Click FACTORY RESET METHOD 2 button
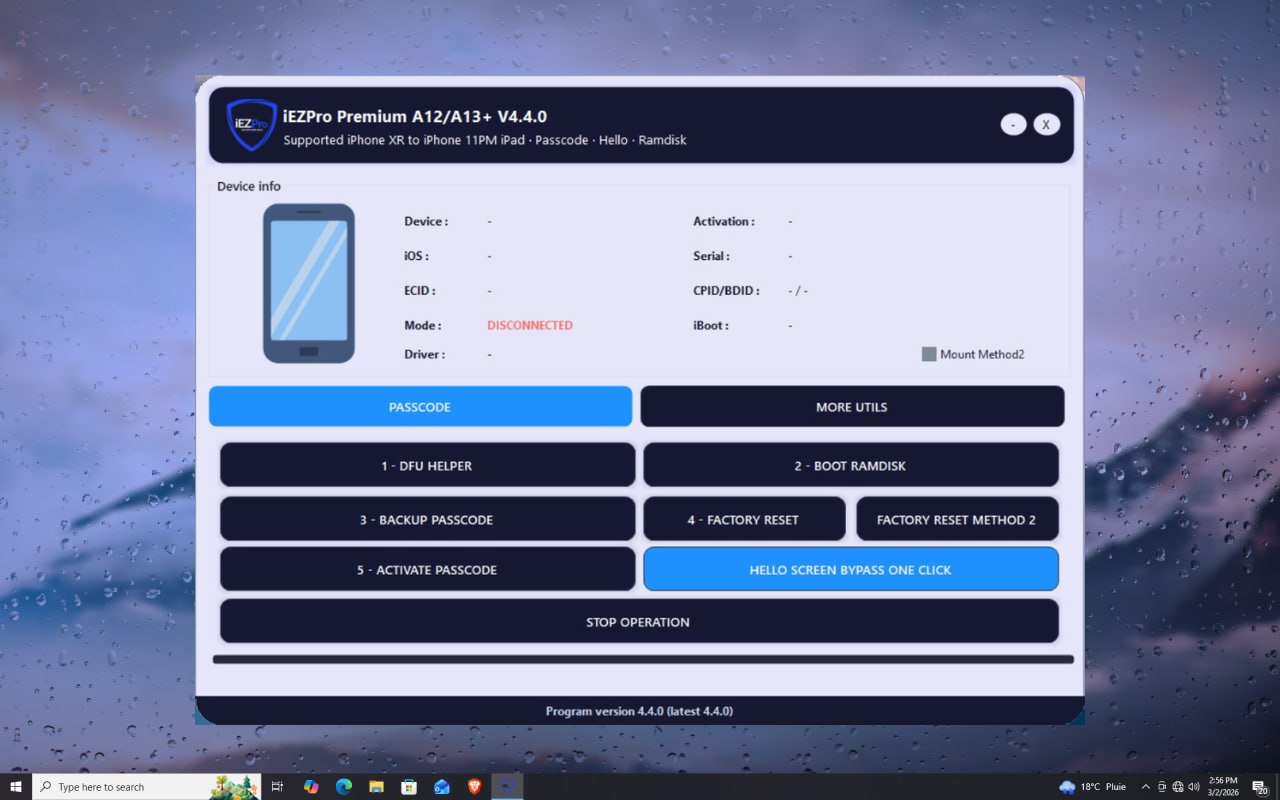Viewport: 1280px width, 800px height. click(957, 519)
